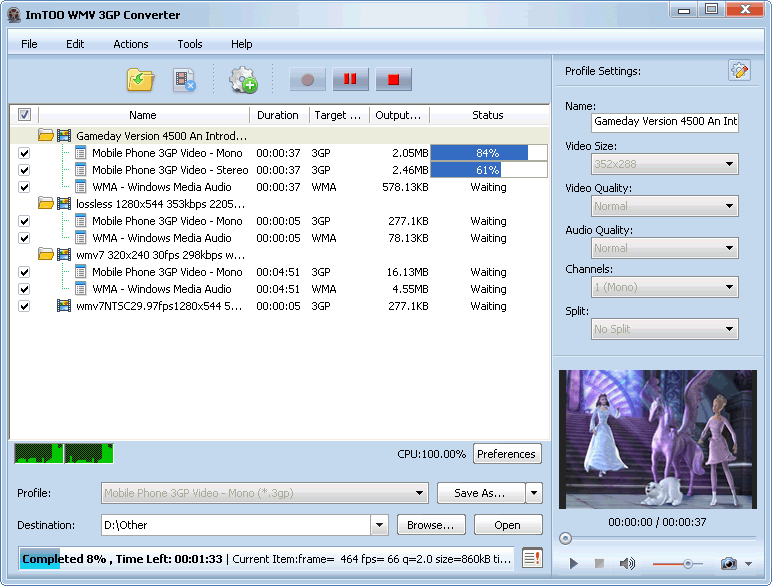The width and height of the screenshot is (772, 586).
Task: Open the Destination path dropdown
Action: click(379, 525)
